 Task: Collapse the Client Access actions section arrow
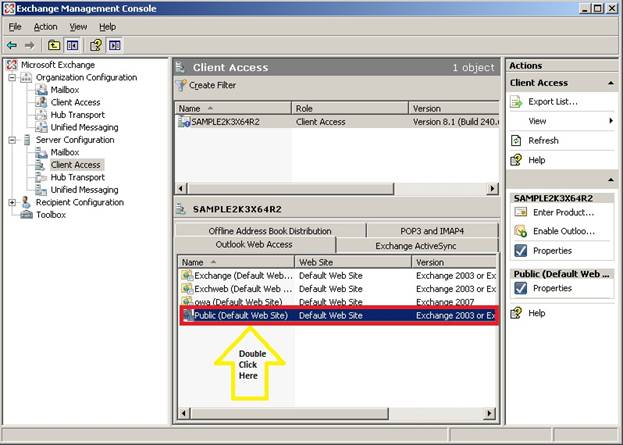point(611,83)
